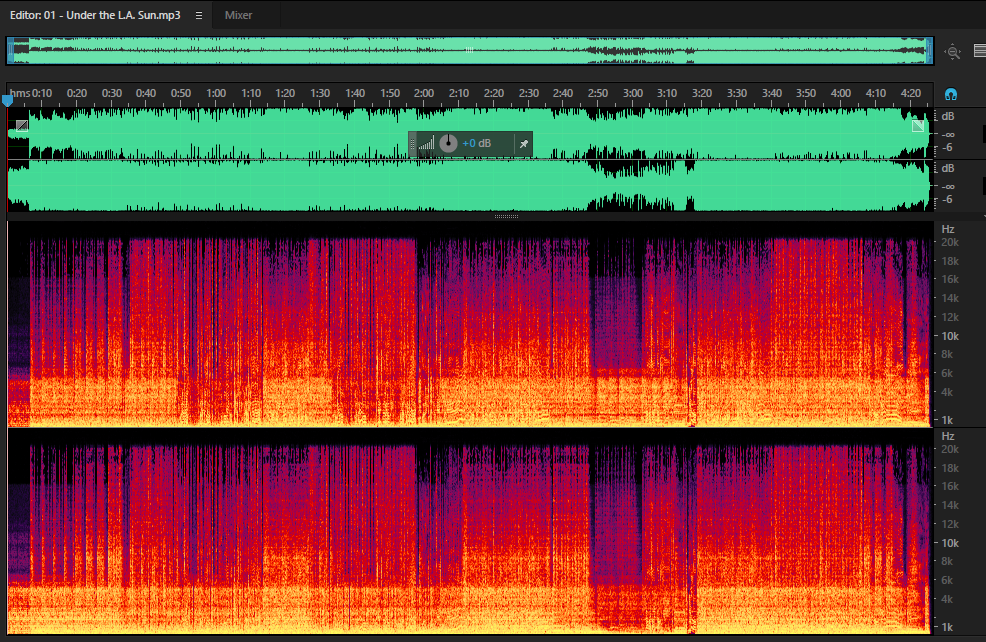
Task: Click left edge handle of overview navigator
Action: pyautogui.click(x=11, y=50)
